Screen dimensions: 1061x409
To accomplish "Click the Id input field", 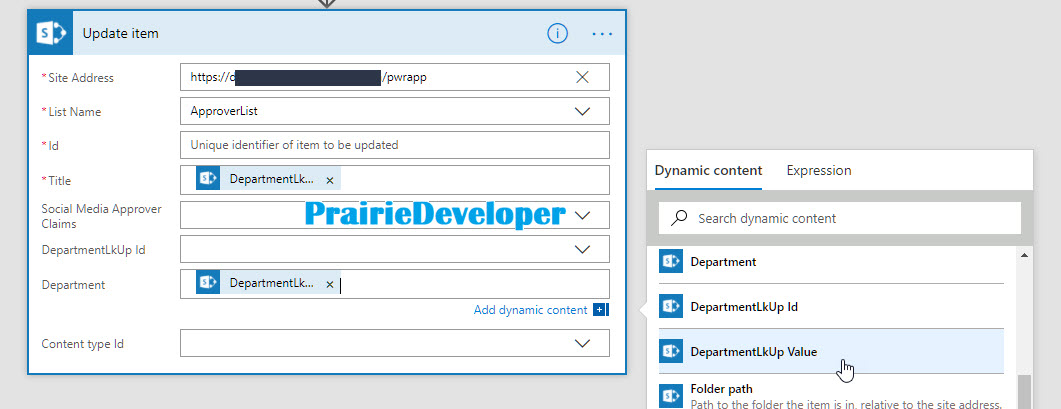I will (x=394, y=145).
